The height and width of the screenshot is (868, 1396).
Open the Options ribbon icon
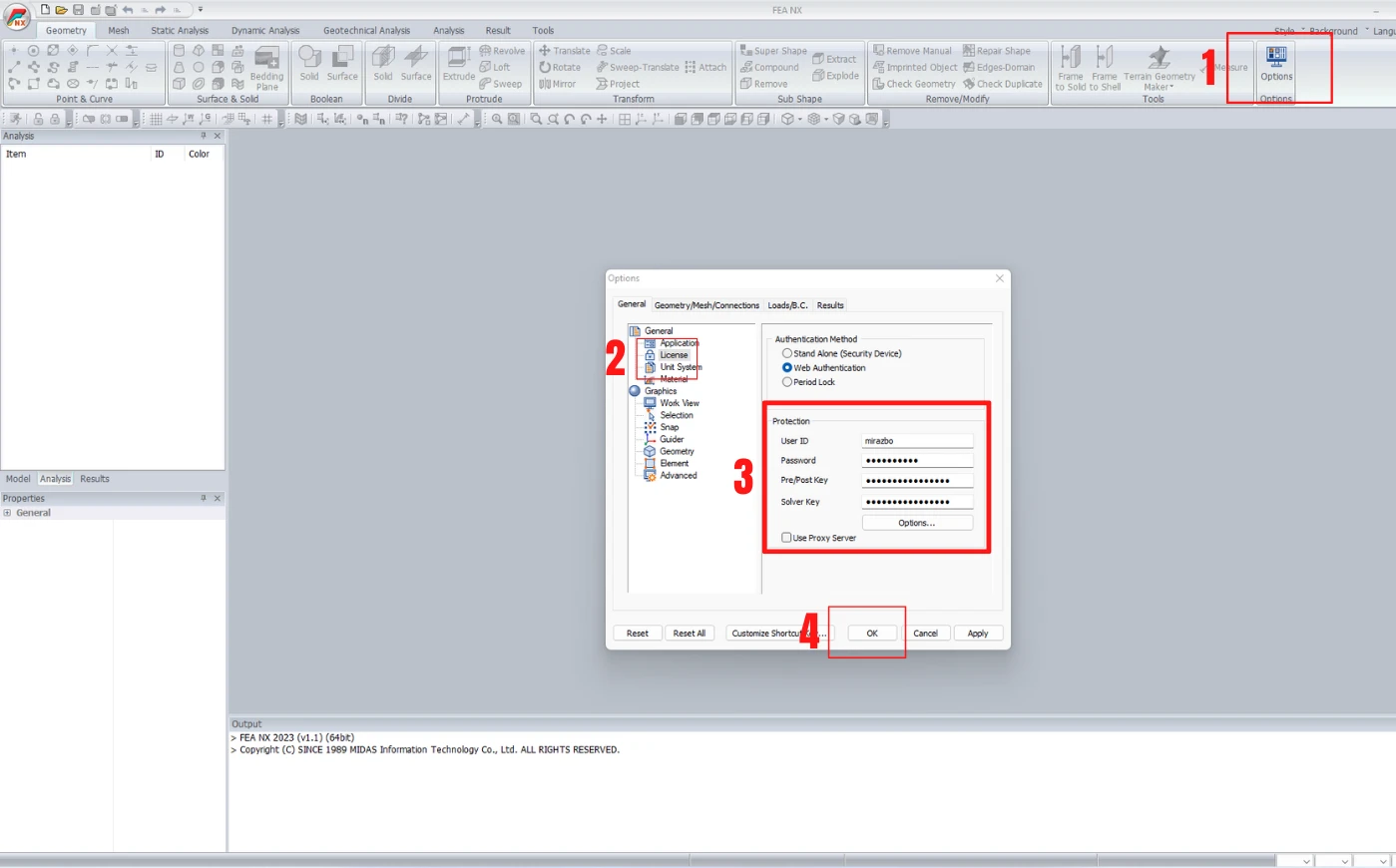pos(1276,63)
